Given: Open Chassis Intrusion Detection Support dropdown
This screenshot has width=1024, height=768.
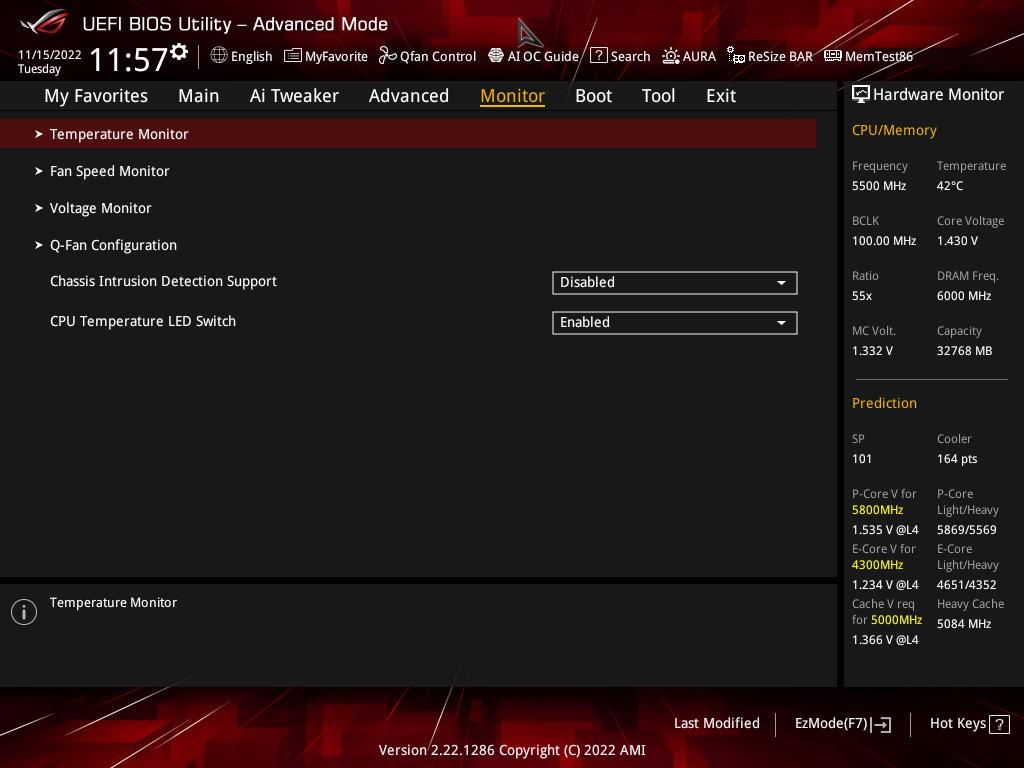Looking at the screenshot, I should 675,283.
